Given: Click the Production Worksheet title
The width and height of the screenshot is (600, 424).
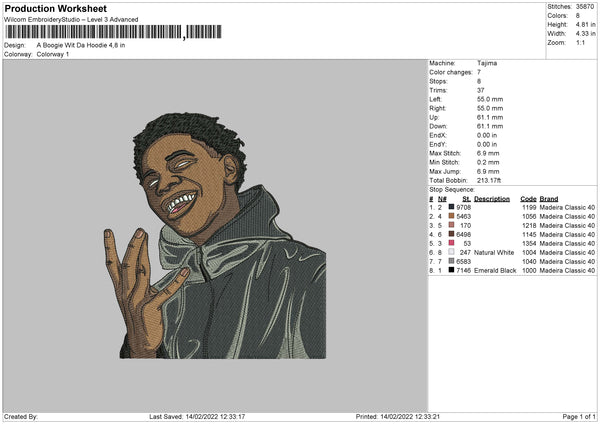Looking at the screenshot, I should 55,8.
